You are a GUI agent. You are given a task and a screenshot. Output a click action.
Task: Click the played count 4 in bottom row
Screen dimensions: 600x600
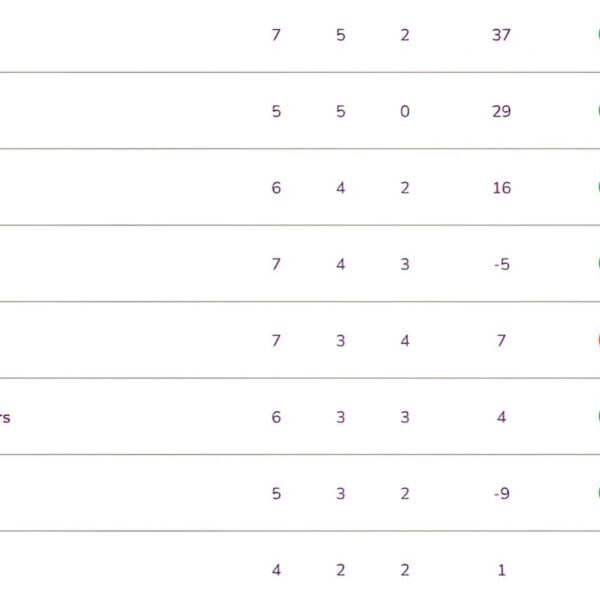pos(276,570)
